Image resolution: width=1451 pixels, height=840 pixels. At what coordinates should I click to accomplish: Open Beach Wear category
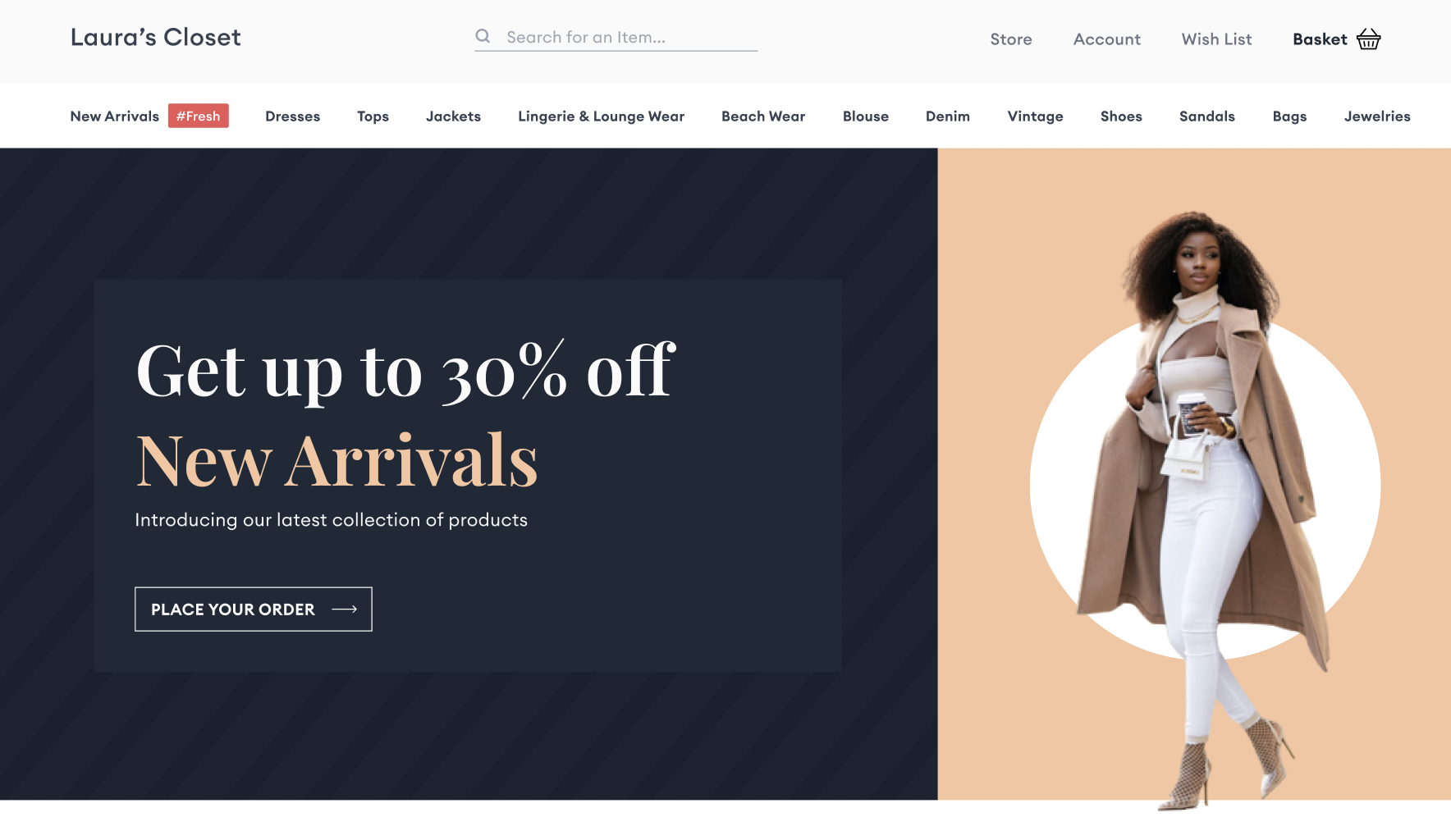763,116
